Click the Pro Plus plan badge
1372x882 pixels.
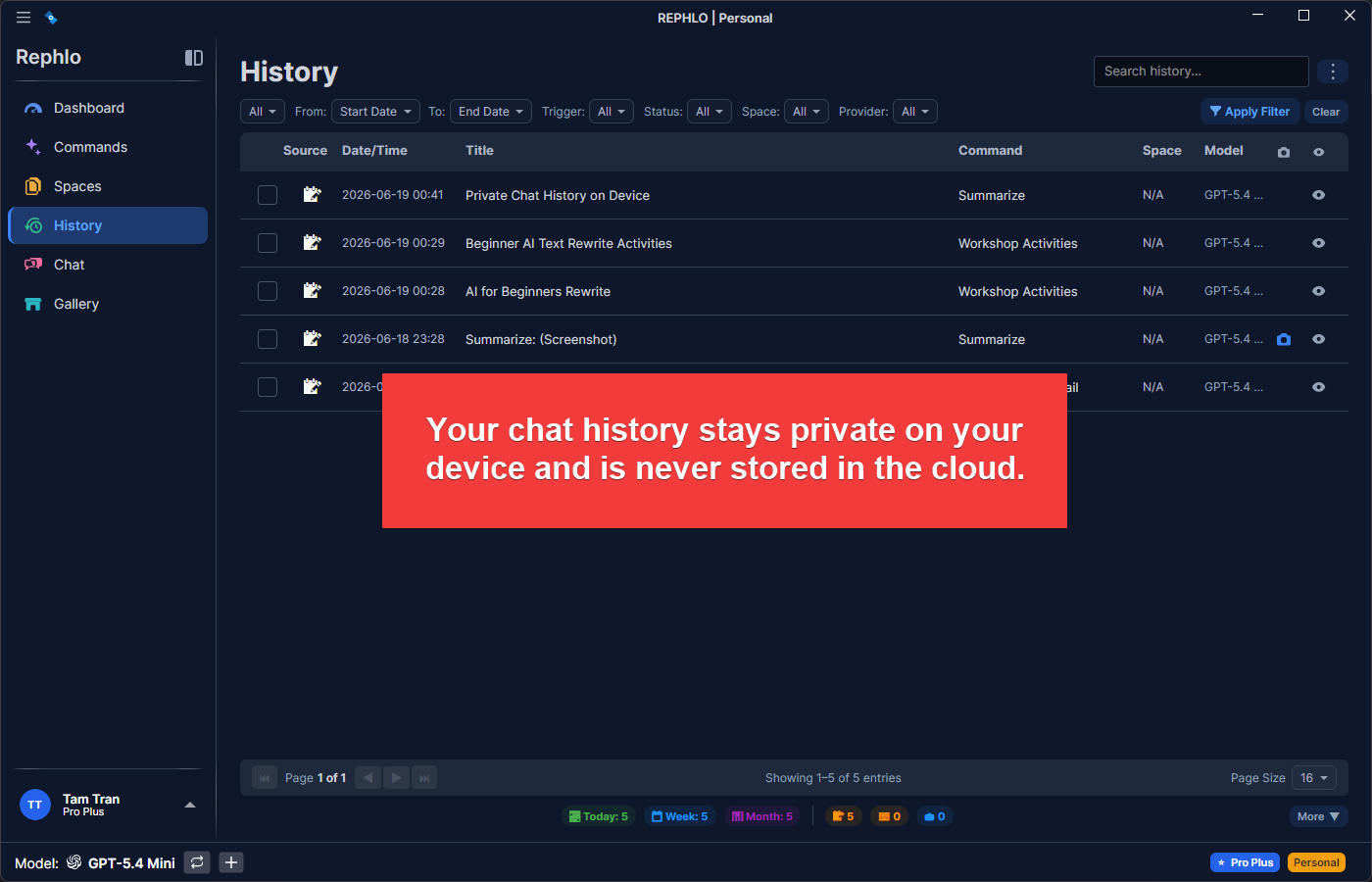[1245, 862]
